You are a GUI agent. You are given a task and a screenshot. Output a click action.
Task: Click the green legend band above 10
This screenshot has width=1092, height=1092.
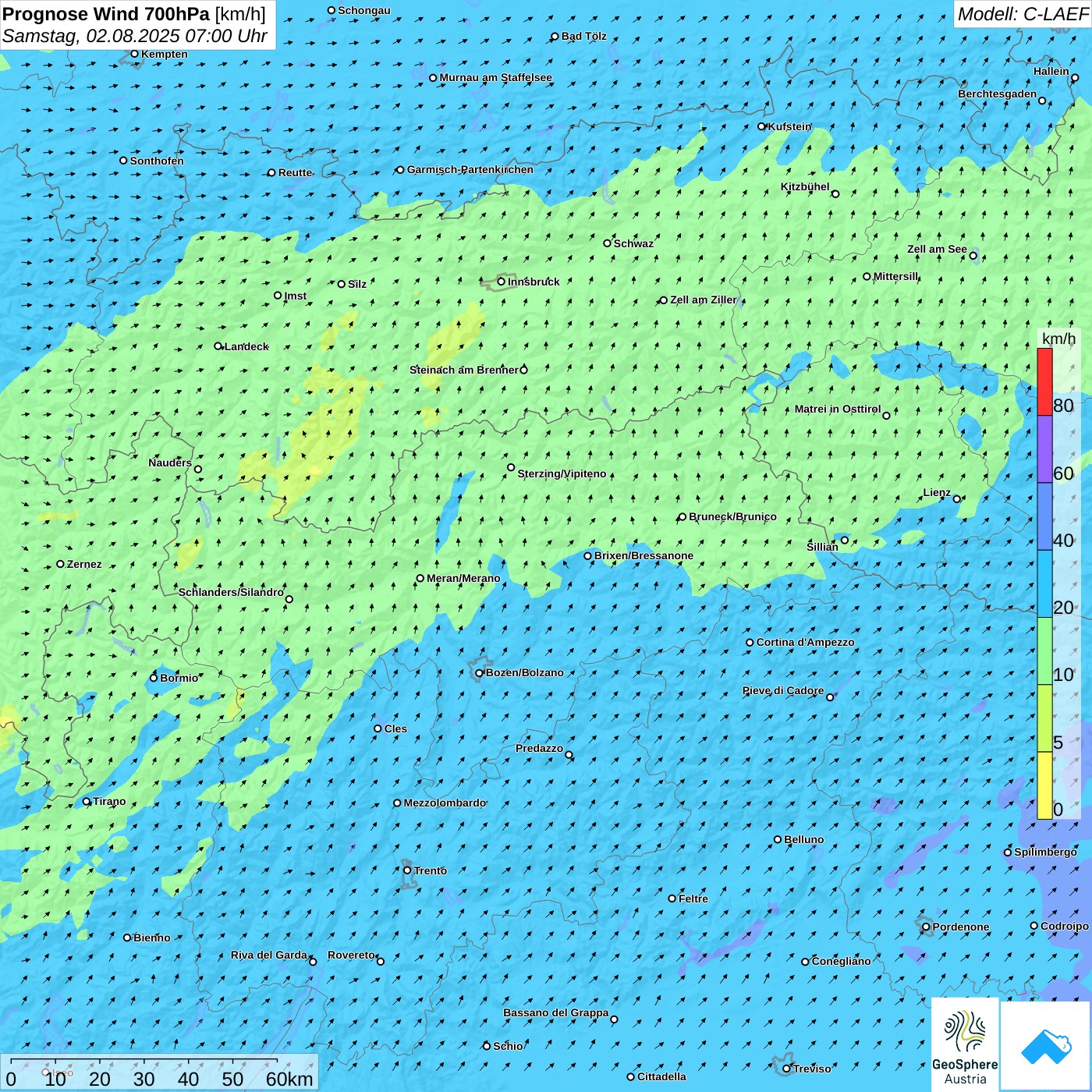(1044, 651)
